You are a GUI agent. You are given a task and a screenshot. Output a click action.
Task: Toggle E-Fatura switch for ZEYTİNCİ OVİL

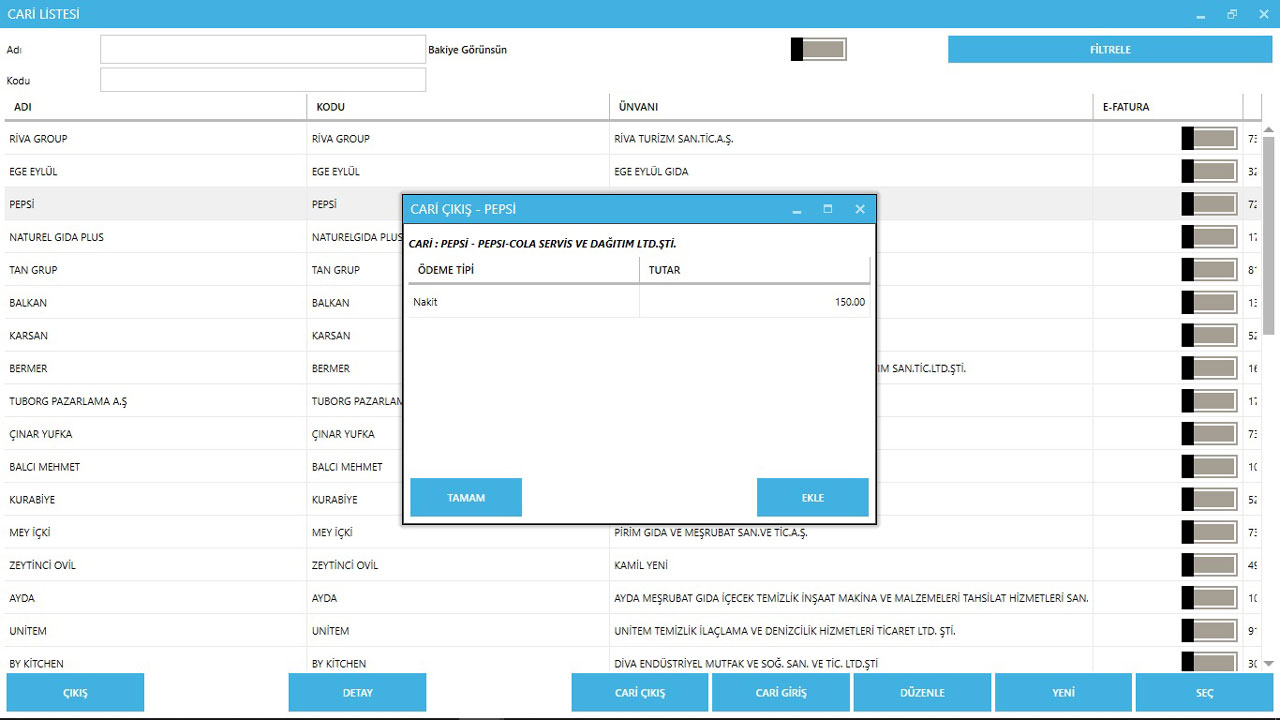tap(1210, 565)
